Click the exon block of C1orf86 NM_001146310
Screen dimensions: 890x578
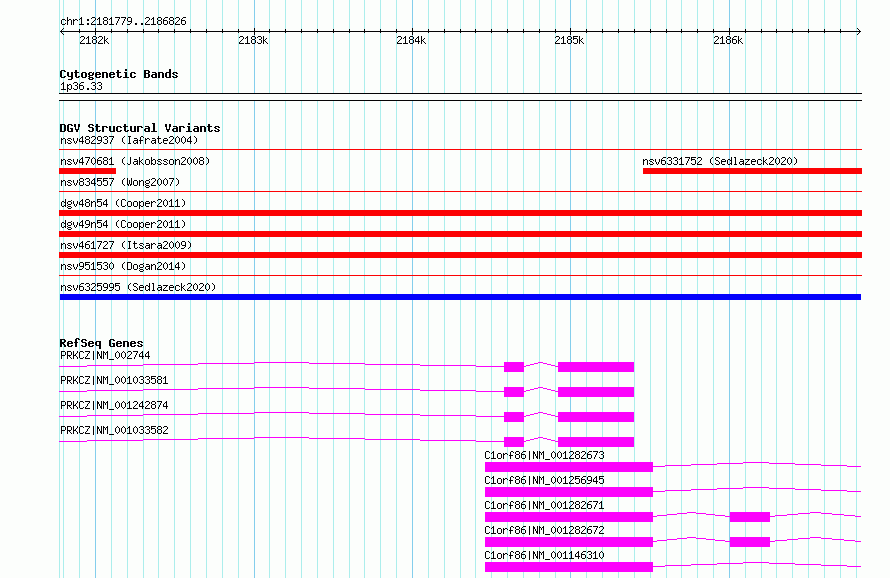coord(569,567)
